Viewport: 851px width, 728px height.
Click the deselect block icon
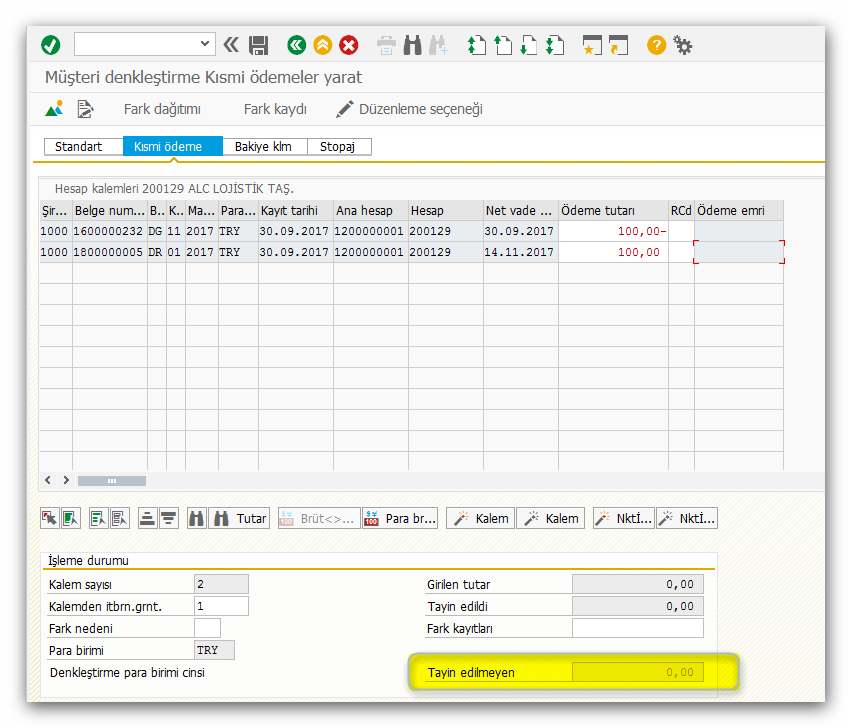tap(120, 518)
